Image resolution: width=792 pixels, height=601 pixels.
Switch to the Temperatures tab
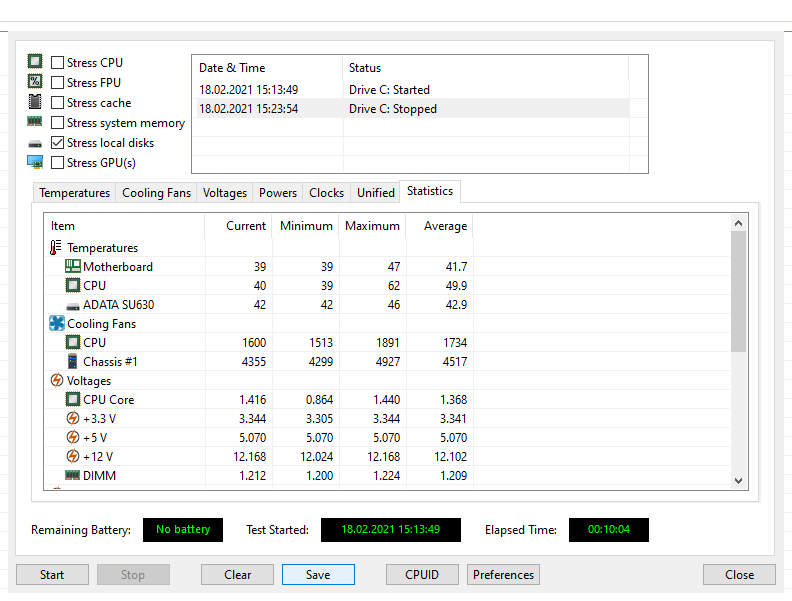(x=75, y=193)
